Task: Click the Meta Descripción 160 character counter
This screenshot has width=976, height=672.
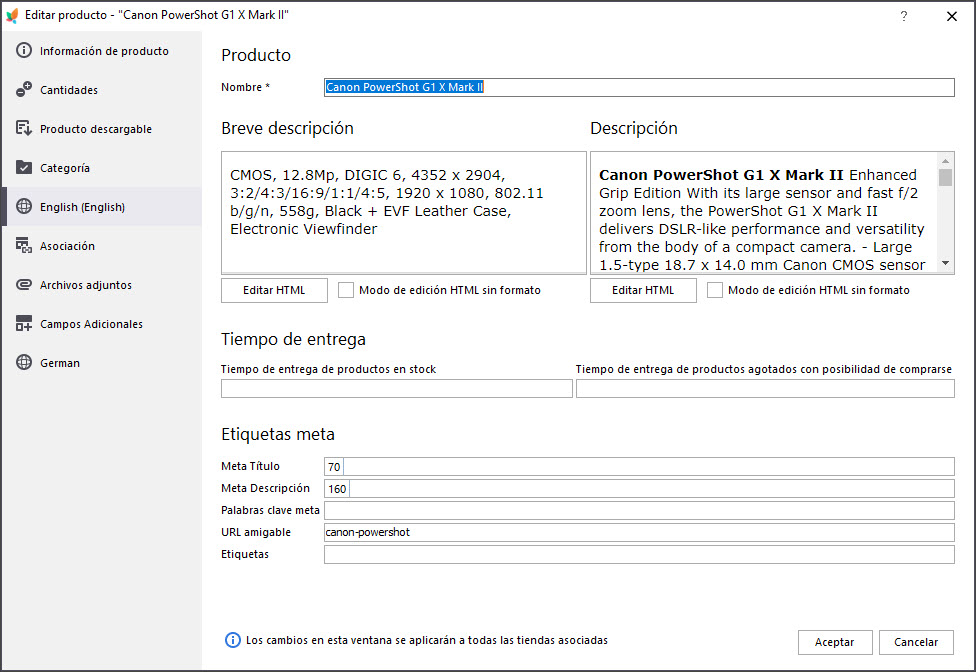Action: click(337, 488)
